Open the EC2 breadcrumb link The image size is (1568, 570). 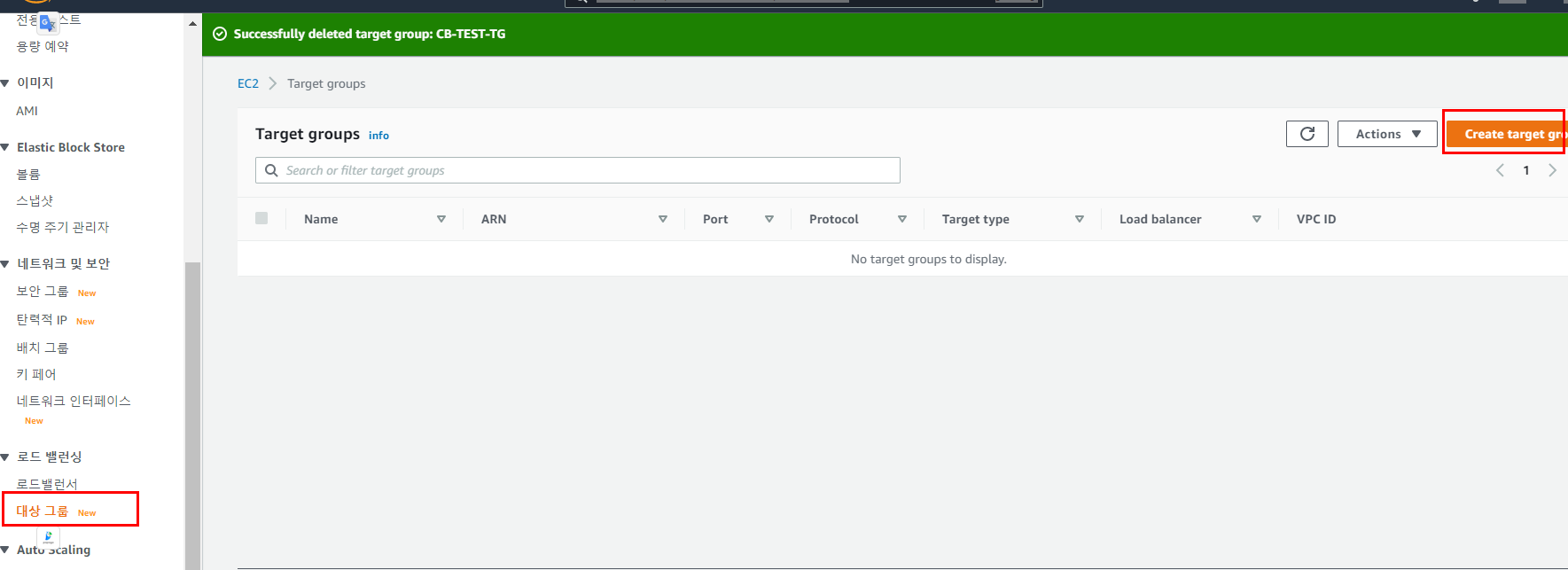(248, 83)
